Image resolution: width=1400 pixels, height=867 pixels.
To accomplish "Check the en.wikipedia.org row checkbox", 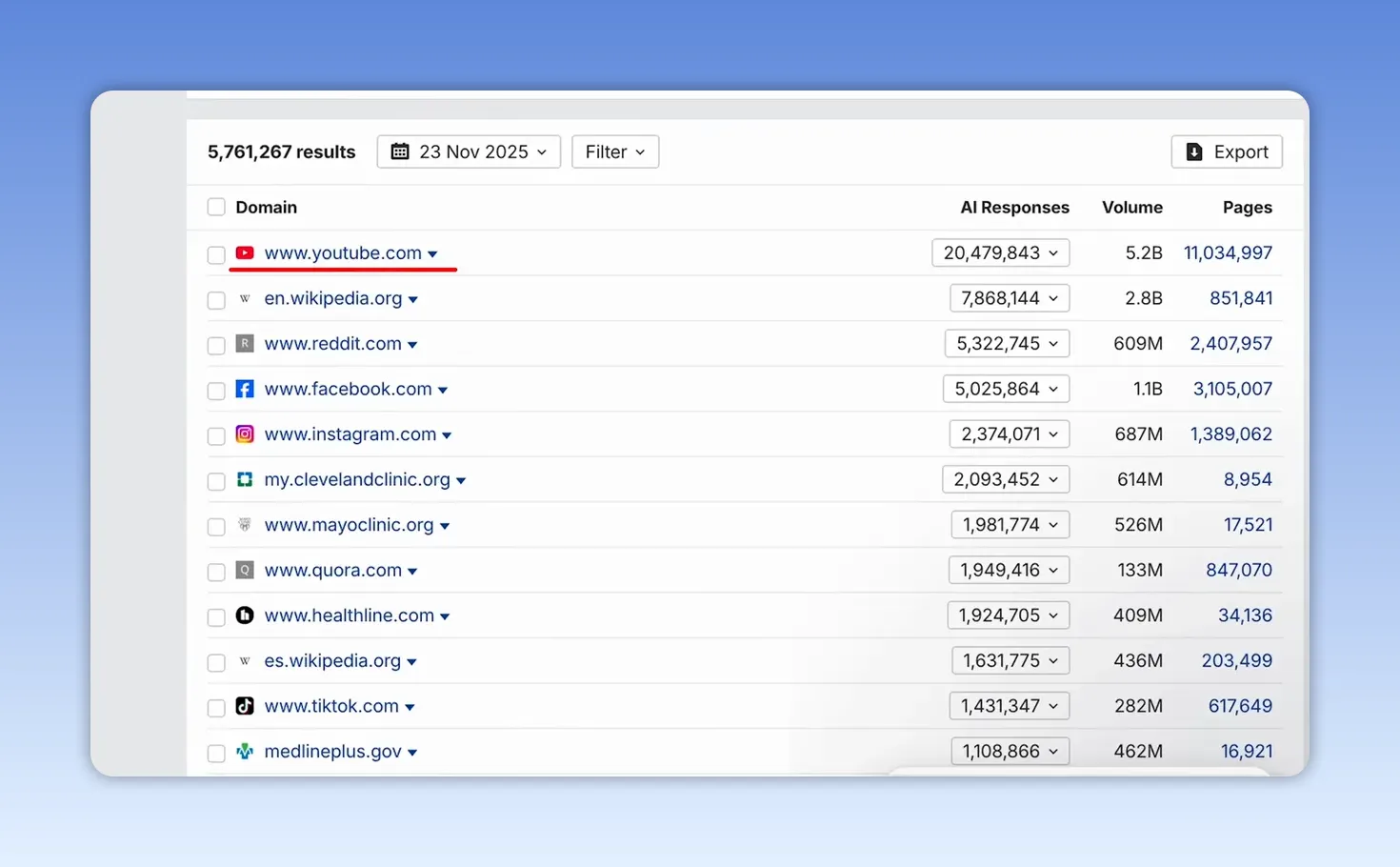I will pos(216,300).
